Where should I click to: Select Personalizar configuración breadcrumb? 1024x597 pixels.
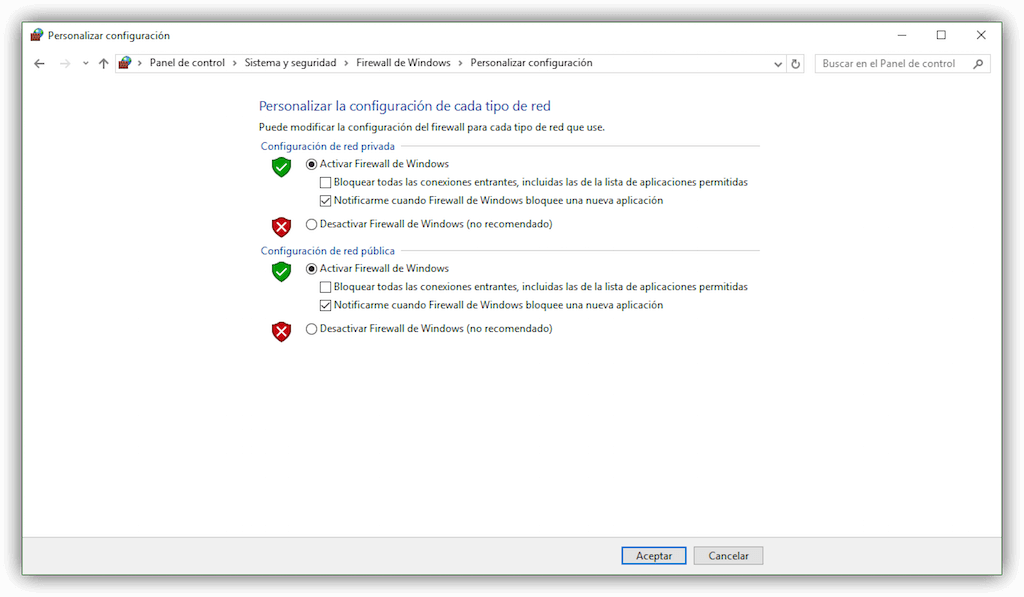click(x=531, y=63)
